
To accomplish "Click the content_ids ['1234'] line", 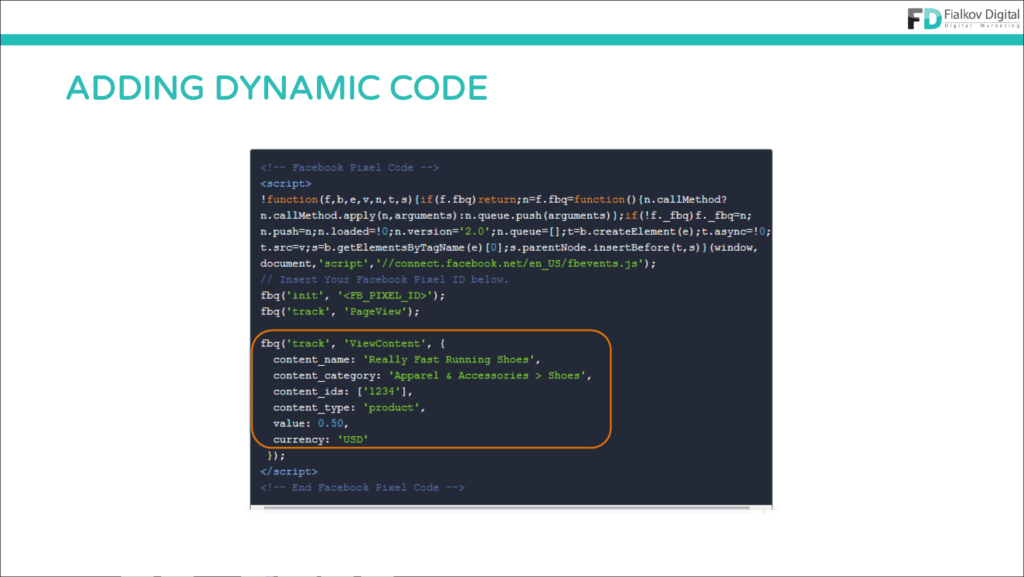I will pos(342,392).
